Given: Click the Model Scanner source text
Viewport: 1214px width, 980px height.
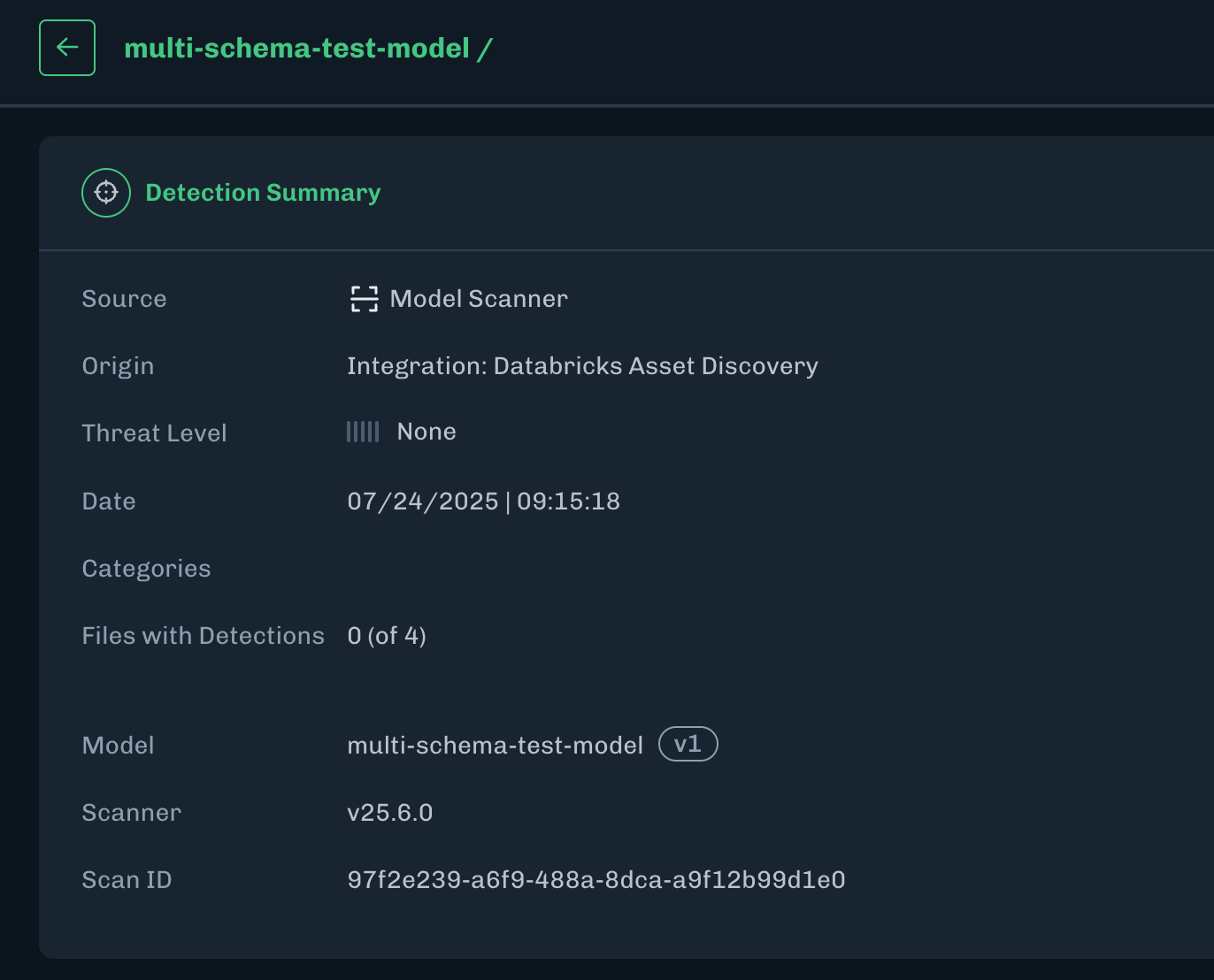Looking at the screenshot, I should point(479,299).
